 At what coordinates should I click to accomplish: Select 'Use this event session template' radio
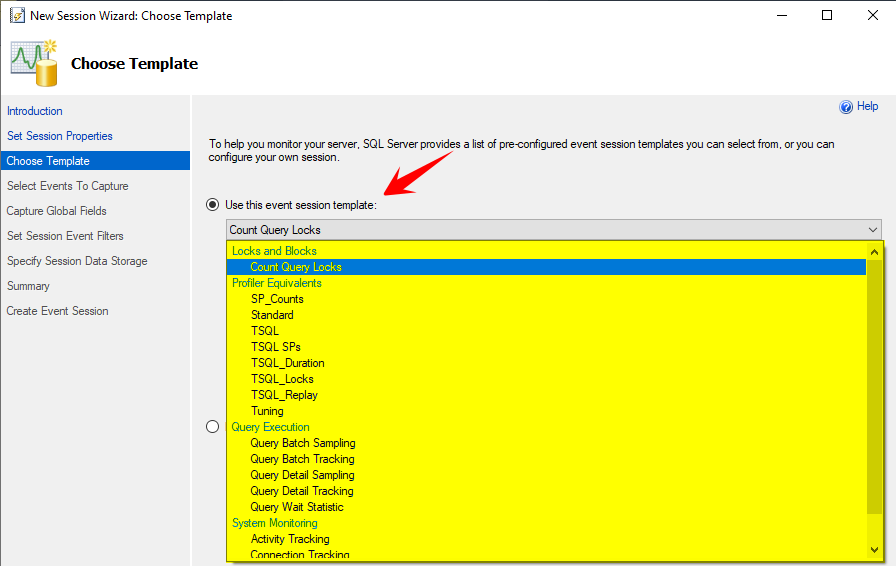pyautogui.click(x=213, y=205)
